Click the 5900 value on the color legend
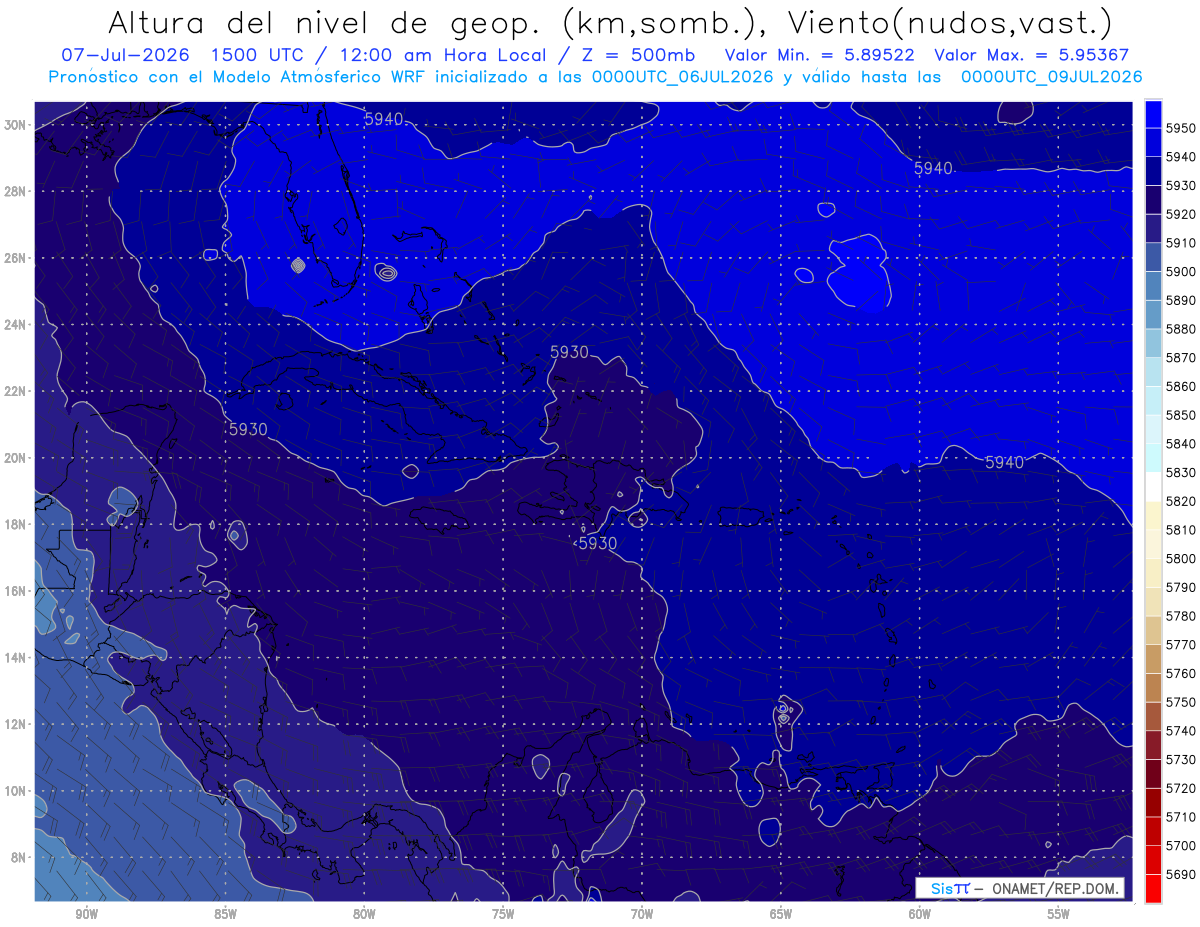The height and width of the screenshot is (927, 1200). click(1181, 271)
